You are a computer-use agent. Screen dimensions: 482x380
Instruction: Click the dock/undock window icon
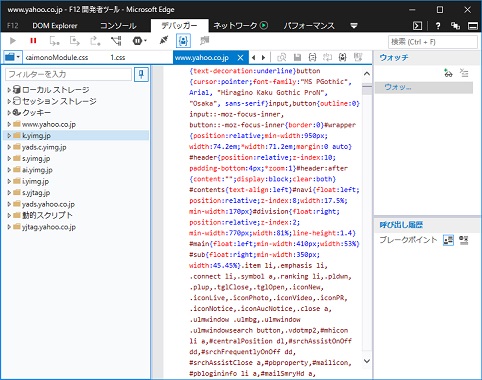tap(473, 26)
